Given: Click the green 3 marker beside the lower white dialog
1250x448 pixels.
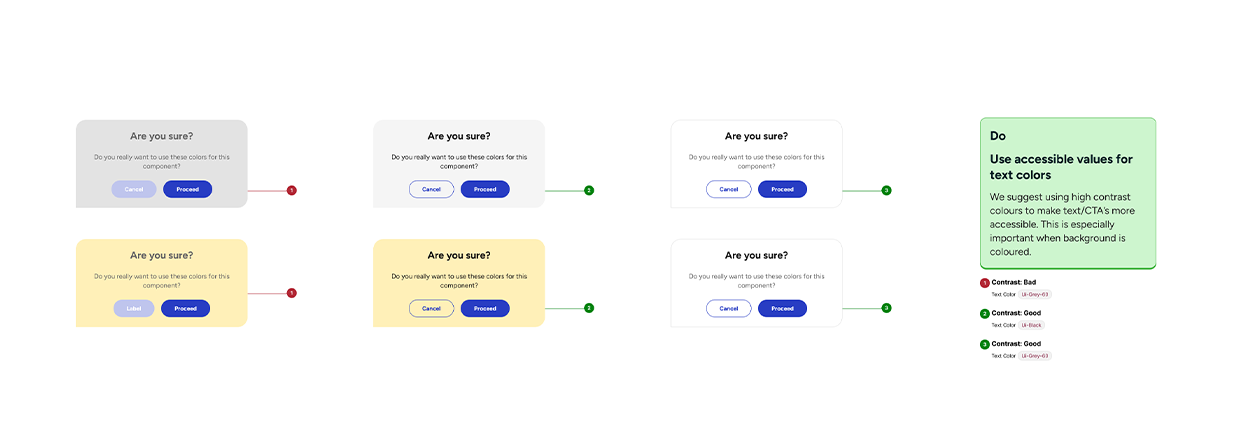Looking at the screenshot, I should point(886,308).
